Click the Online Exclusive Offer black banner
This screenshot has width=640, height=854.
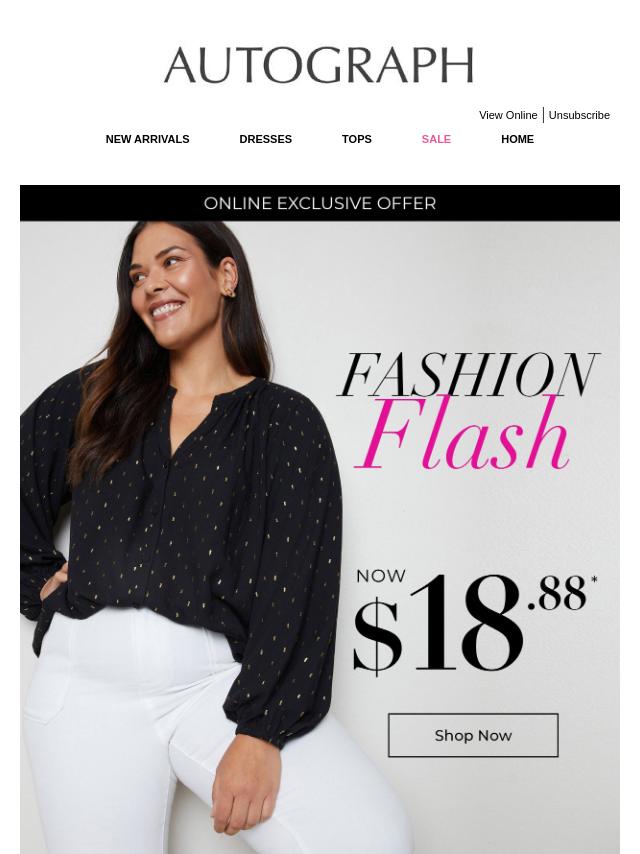point(320,203)
